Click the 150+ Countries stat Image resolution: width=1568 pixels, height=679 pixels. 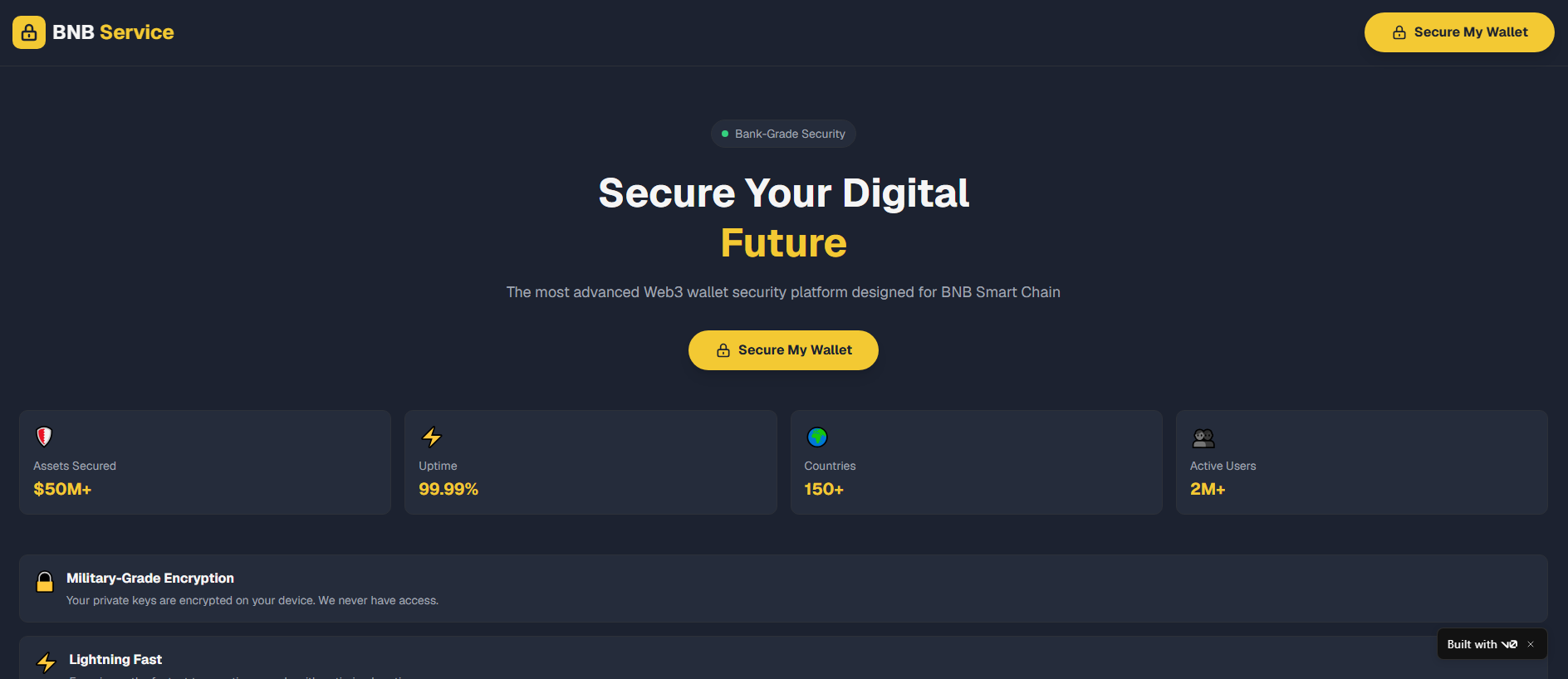pos(824,489)
